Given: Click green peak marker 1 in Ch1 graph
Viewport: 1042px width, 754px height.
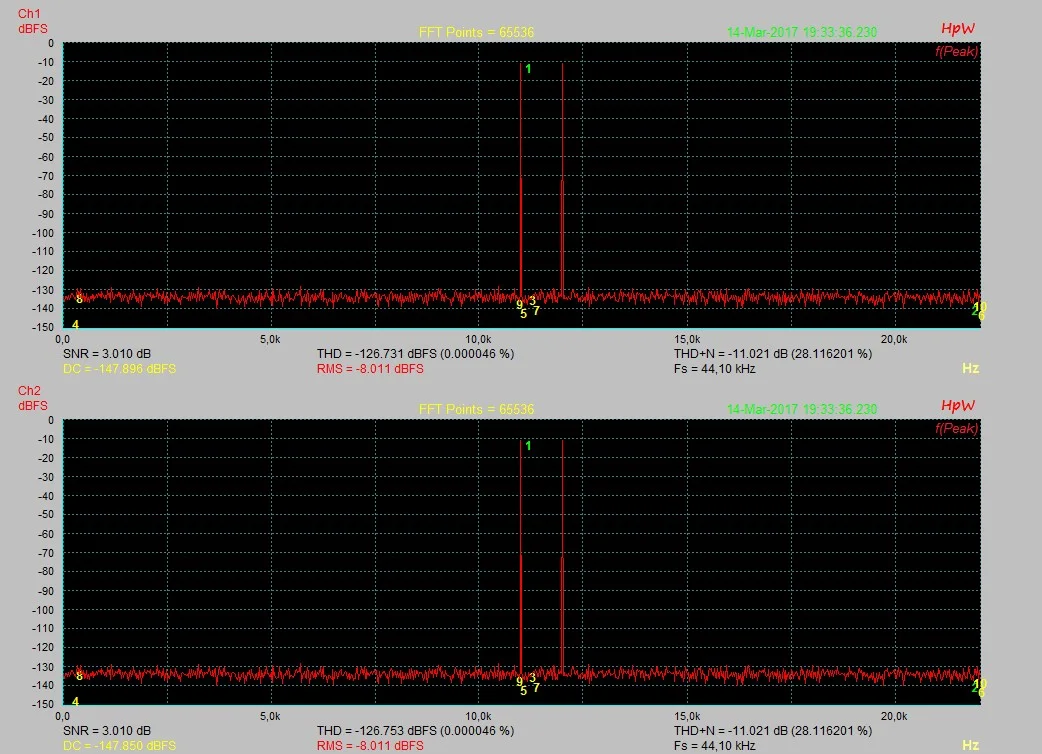Looking at the screenshot, I should pyautogui.click(x=528, y=68).
